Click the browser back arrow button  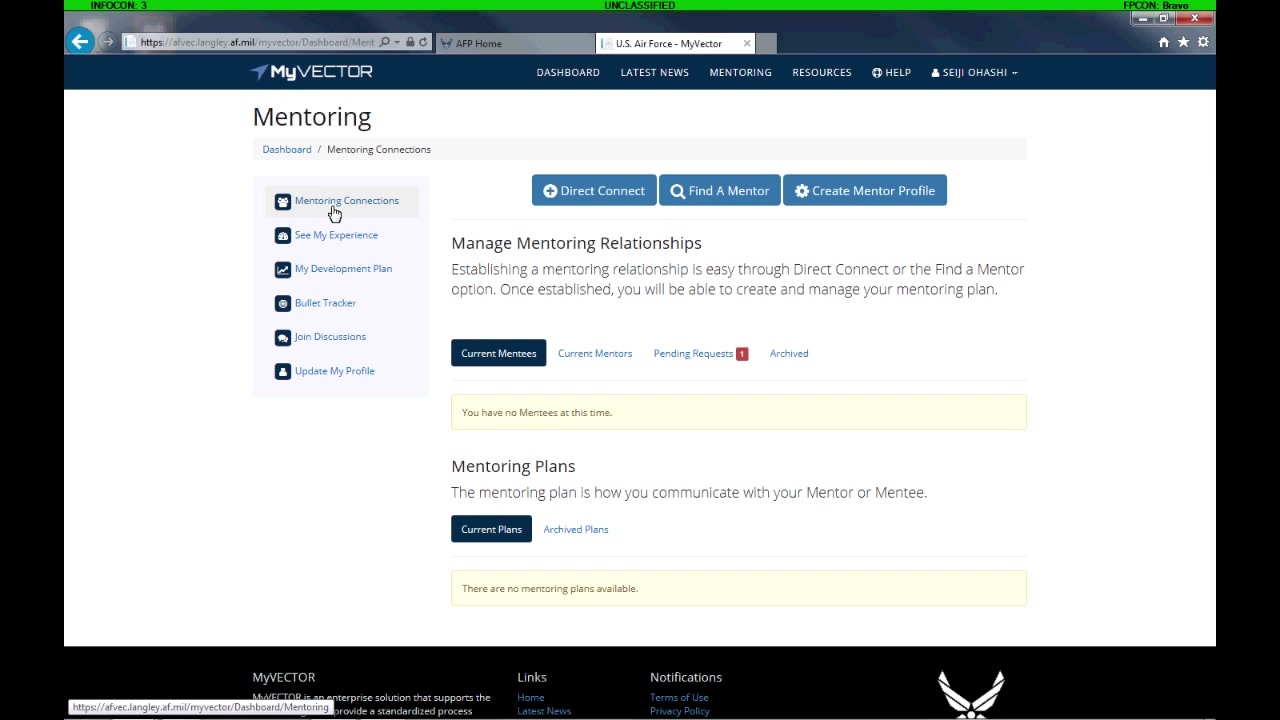click(80, 42)
